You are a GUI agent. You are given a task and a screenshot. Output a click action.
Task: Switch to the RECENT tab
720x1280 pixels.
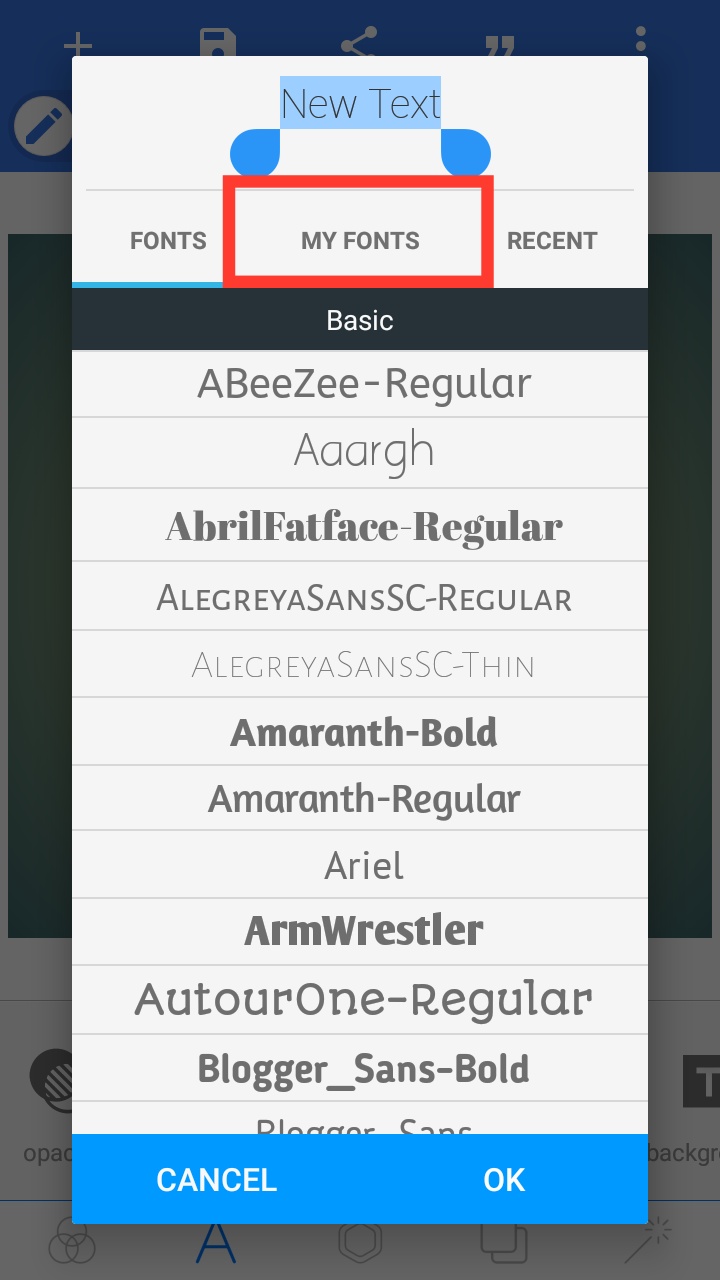click(x=552, y=240)
